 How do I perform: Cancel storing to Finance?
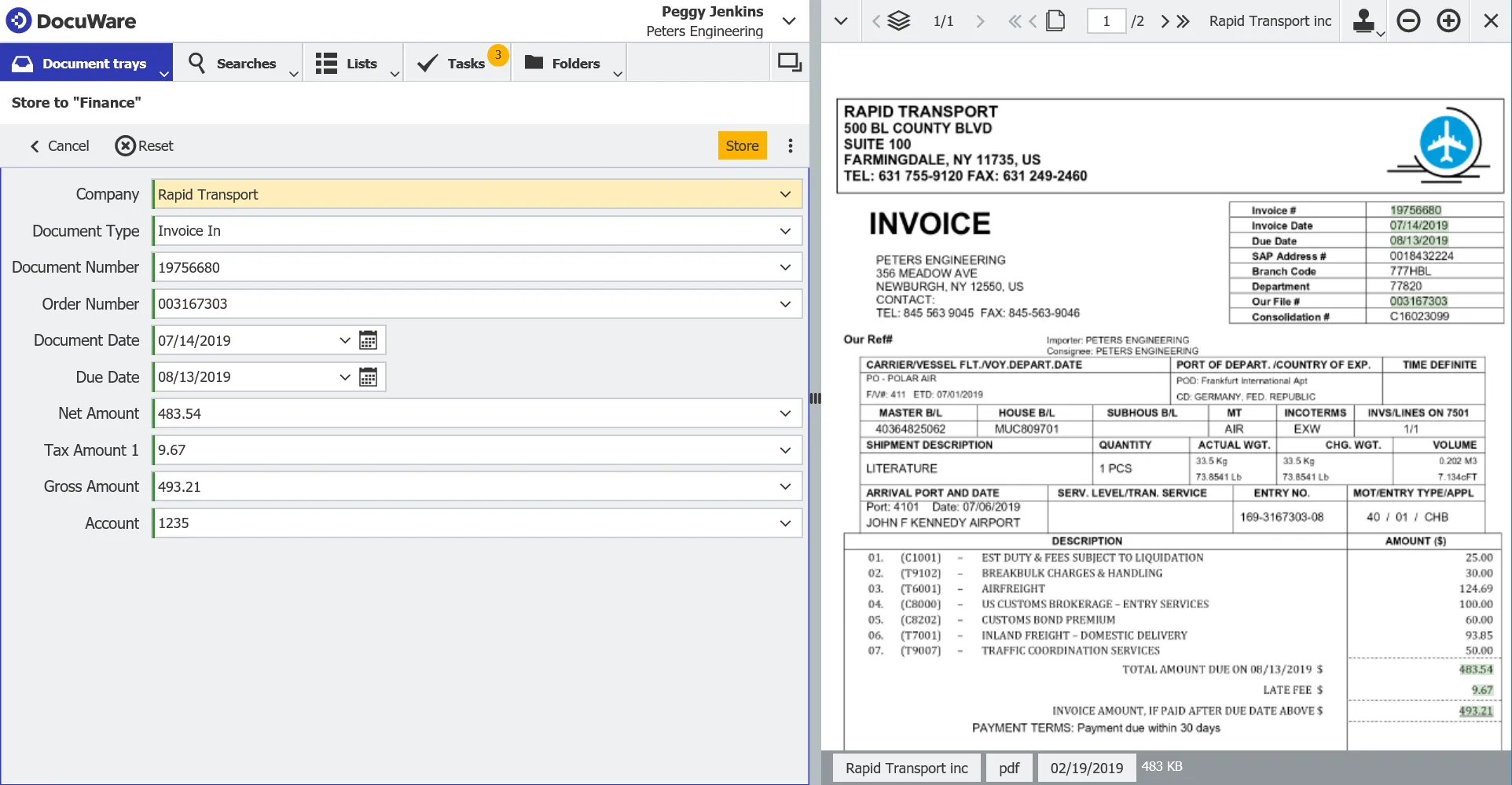click(x=60, y=145)
